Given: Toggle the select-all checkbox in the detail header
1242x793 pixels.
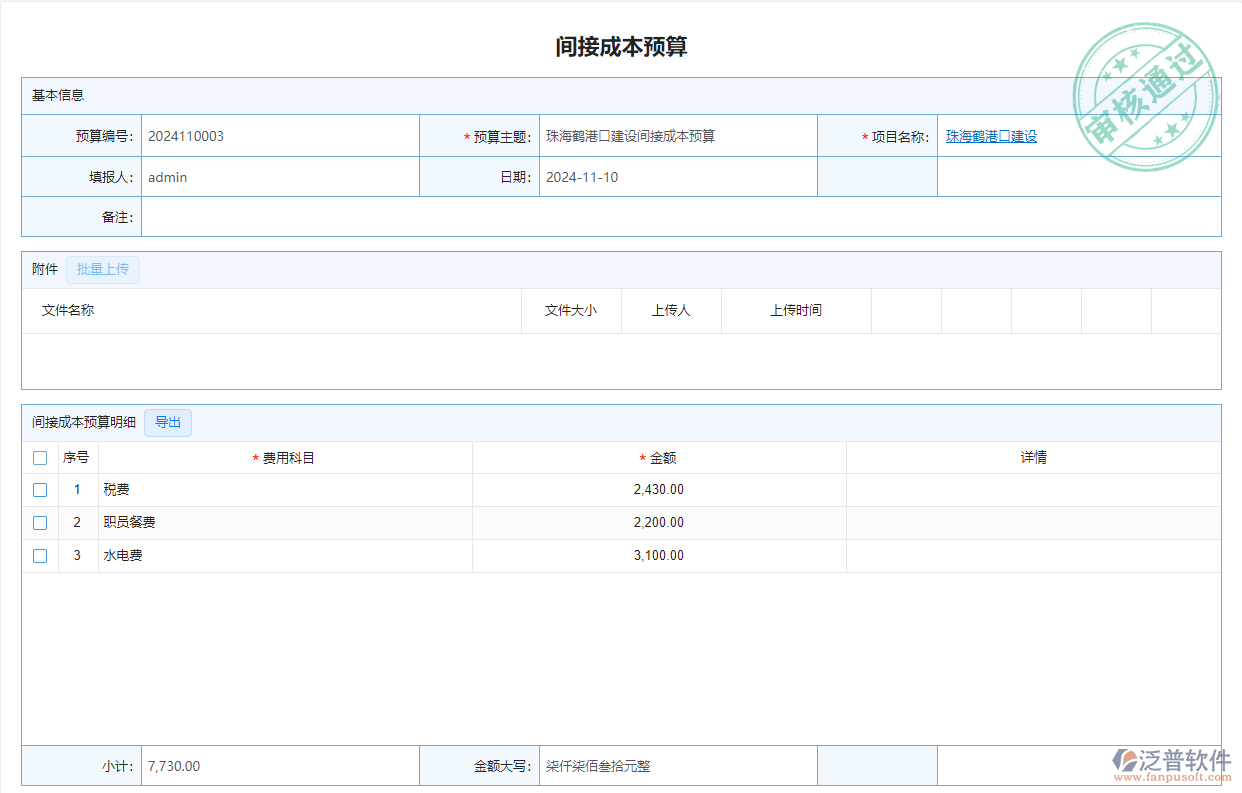Looking at the screenshot, I should point(40,458).
